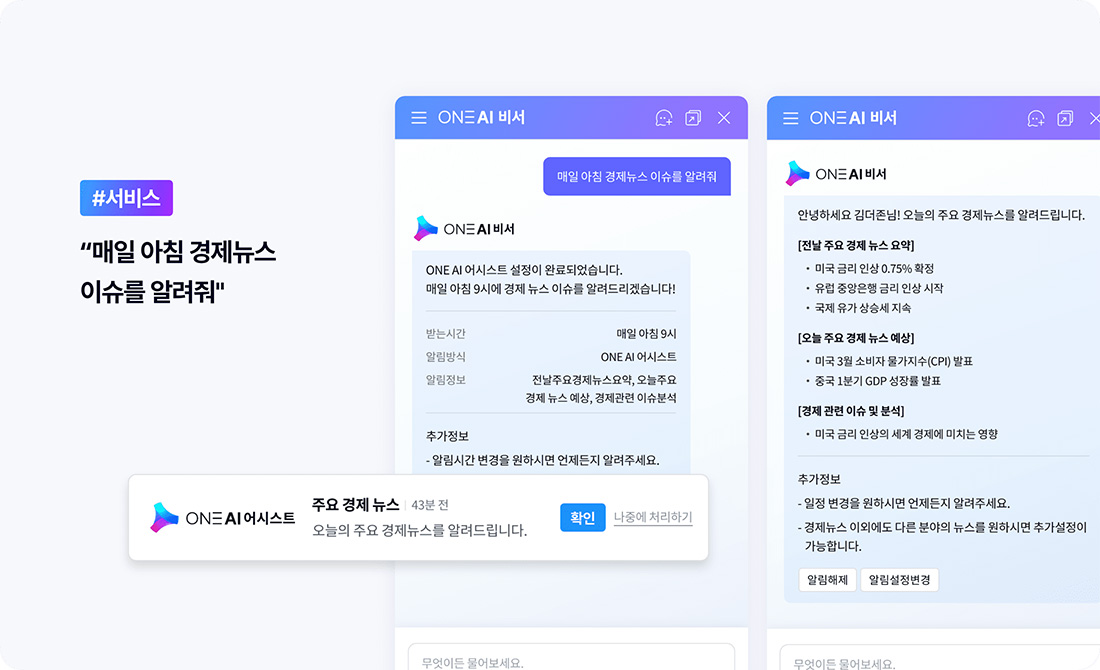Start new chat icon in right window header
This screenshot has height=670, width=1100.
coord(1035,119)
